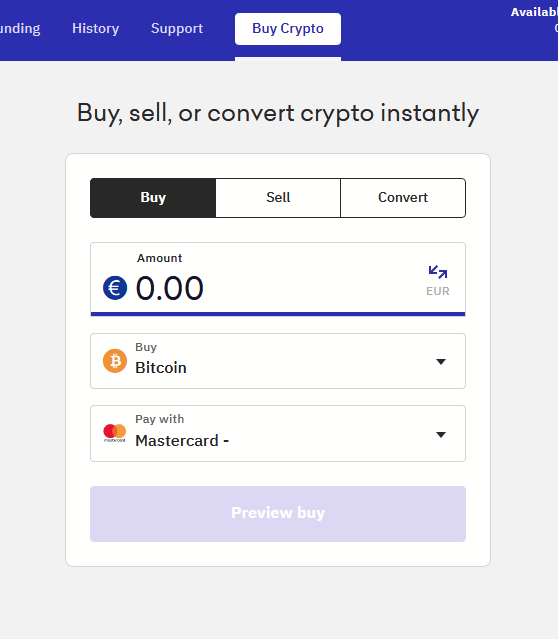Expand the Bitcoin asset dropdown arrow
The width and height of the screenshot is (558, 639).
[x=441, y=361]
